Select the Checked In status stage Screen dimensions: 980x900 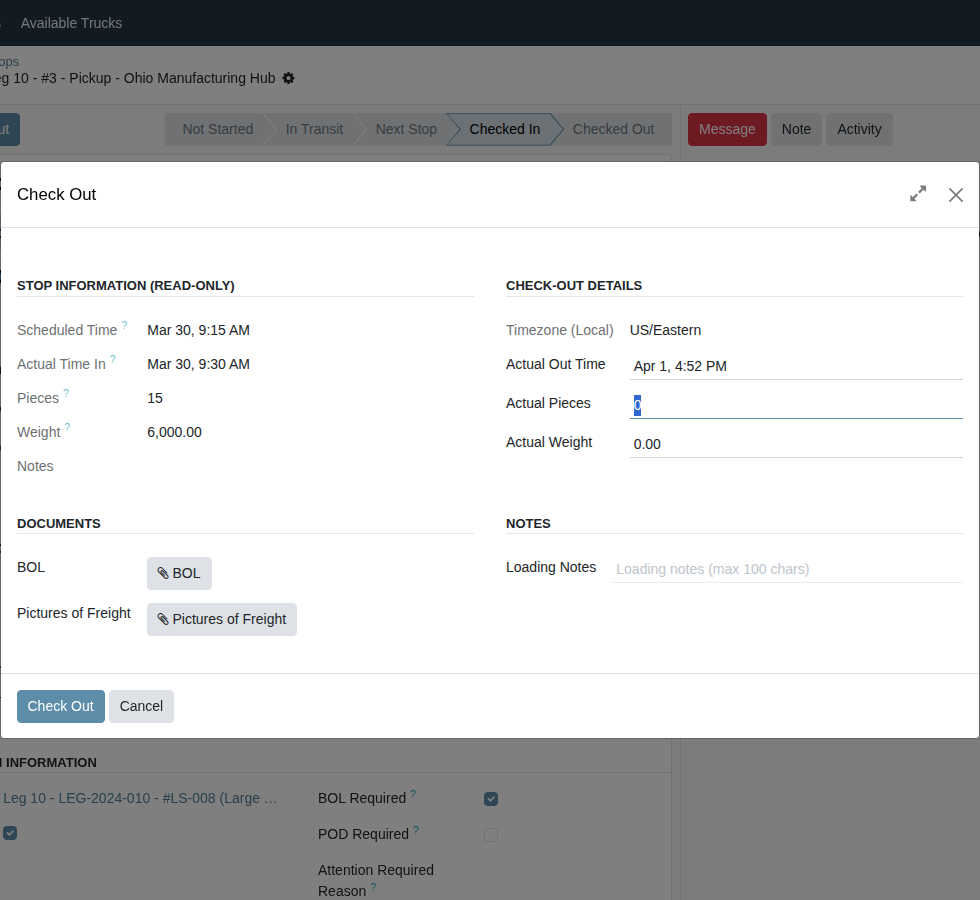click(x=504, y=129)
